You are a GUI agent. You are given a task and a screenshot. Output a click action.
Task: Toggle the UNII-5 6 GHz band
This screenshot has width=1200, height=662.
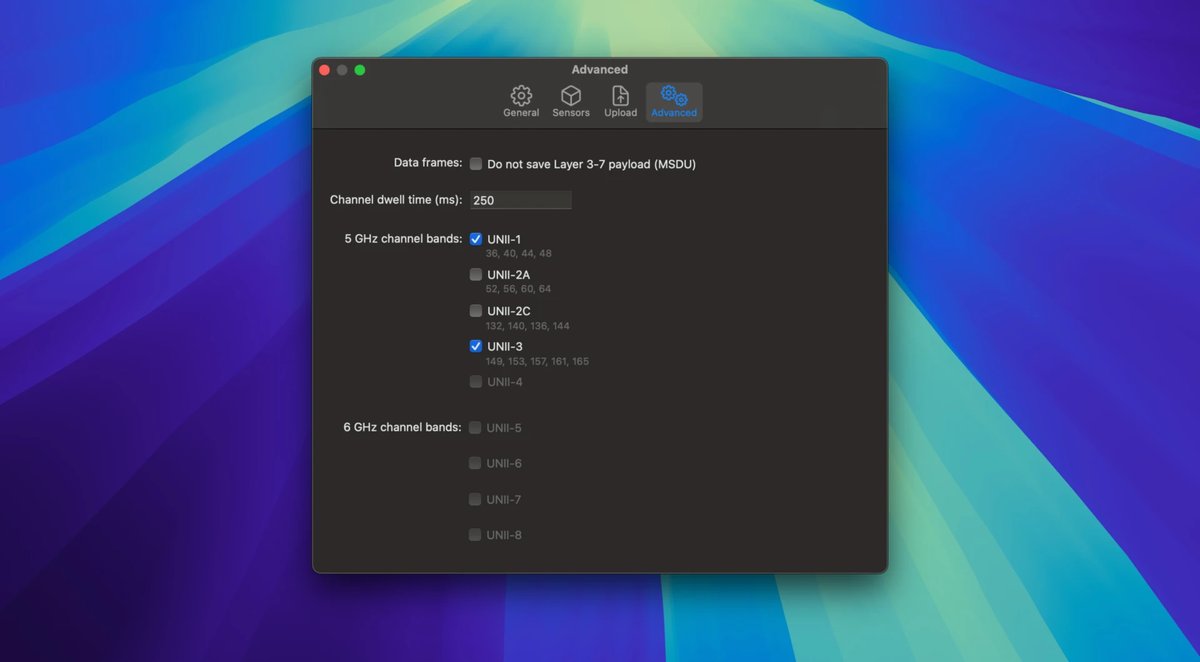[476, 428]
